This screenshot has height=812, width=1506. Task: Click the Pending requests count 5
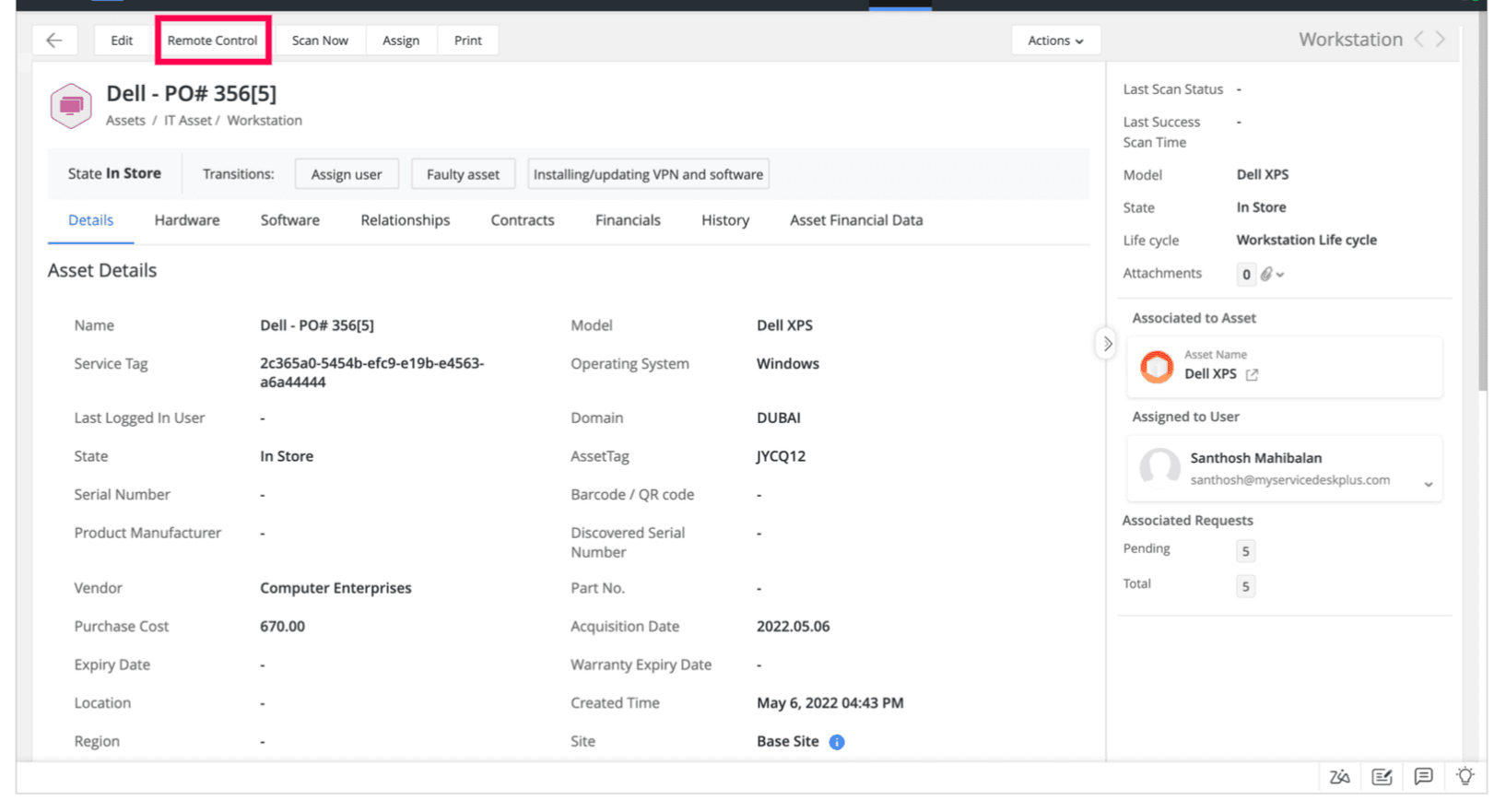click(1245, 551)
